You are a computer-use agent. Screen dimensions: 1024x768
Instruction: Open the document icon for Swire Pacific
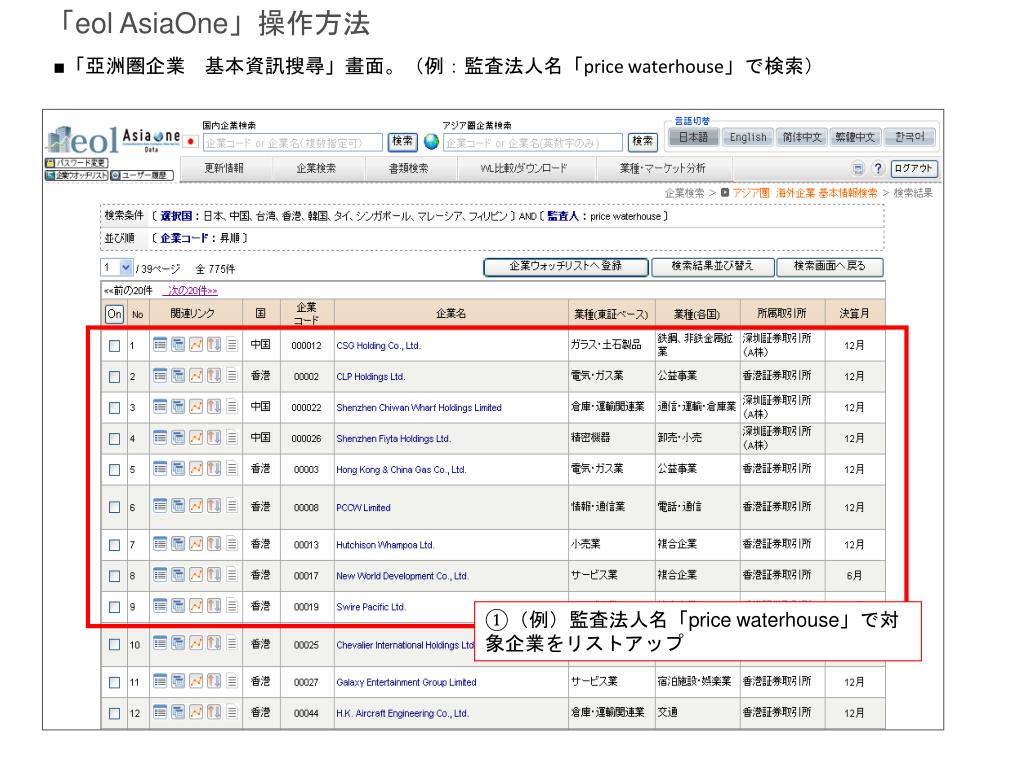point(232,605)
